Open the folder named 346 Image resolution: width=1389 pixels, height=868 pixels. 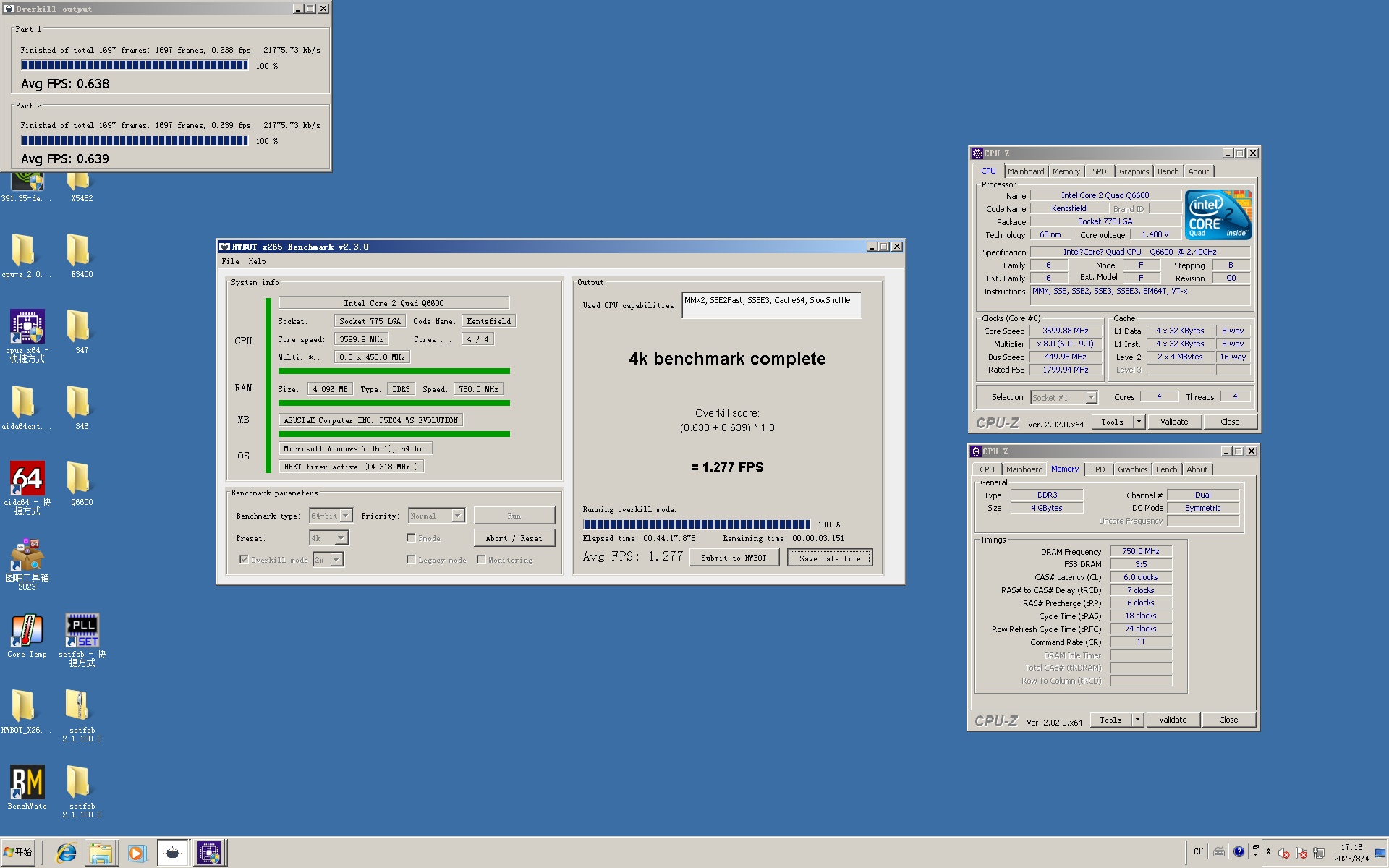click(81, 407)
